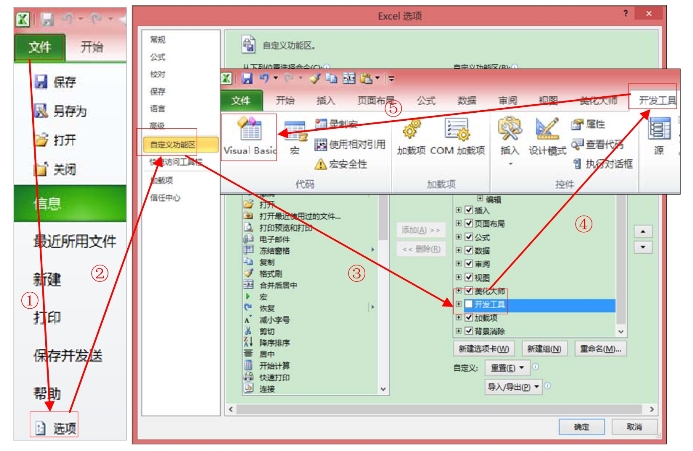The image size is (693, 451).
Task: Open the undo history dropdown arrow
Action: pyautogui.click(x=275, y=78)
